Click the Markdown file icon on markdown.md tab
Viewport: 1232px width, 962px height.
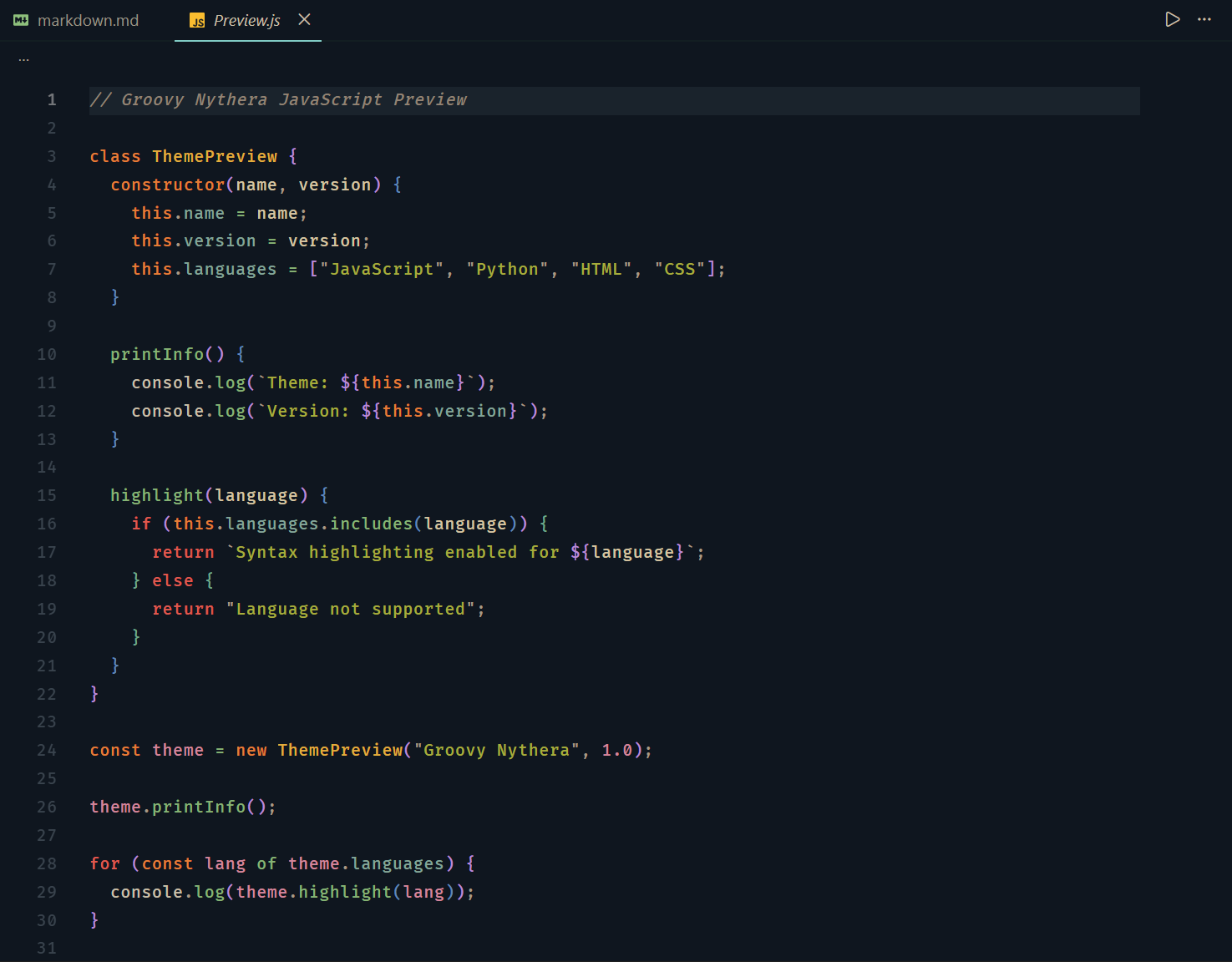[x=20, y=19]
